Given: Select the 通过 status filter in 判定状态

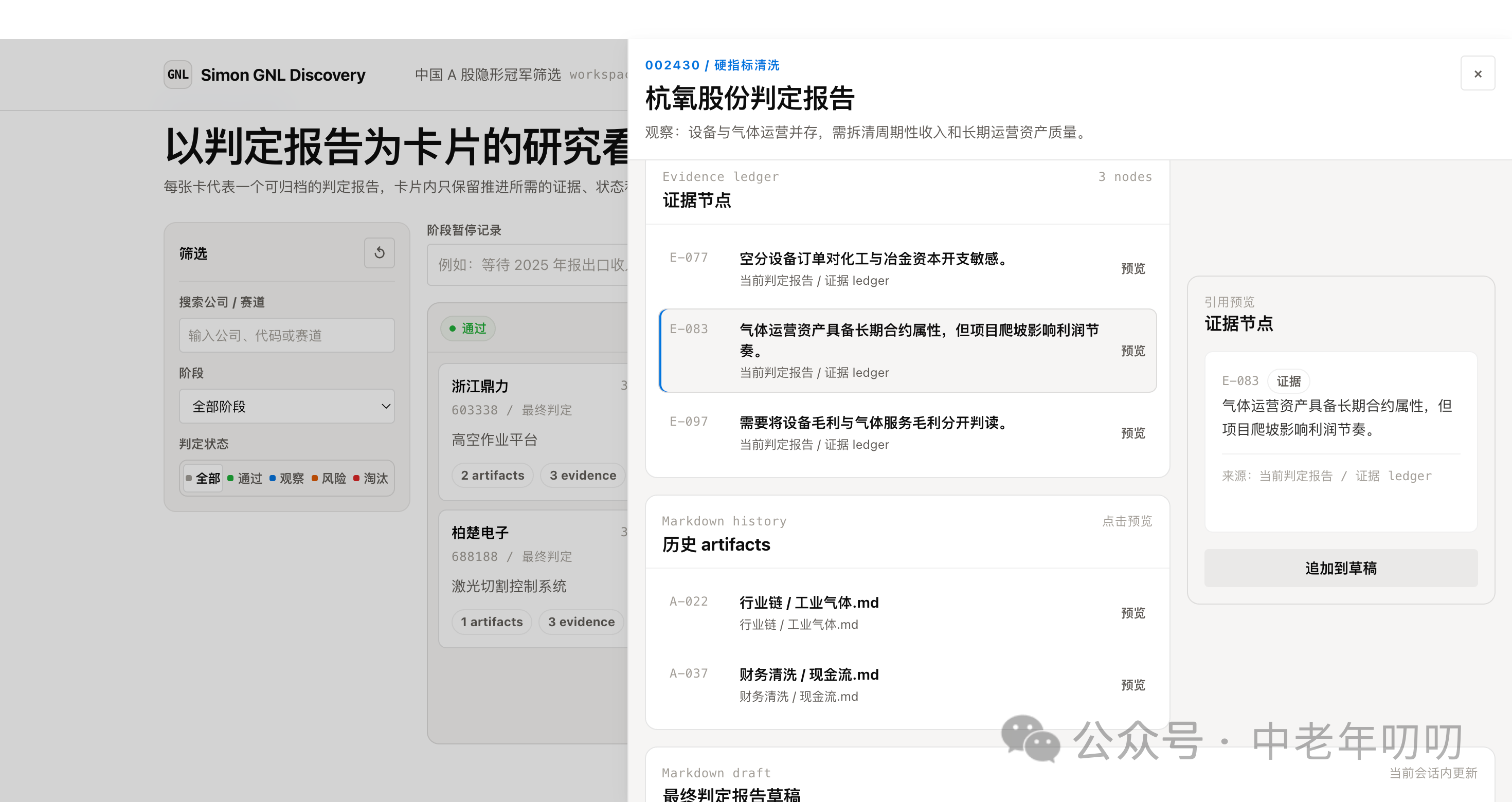Looking at the screenshot, I should pos(245,478).
